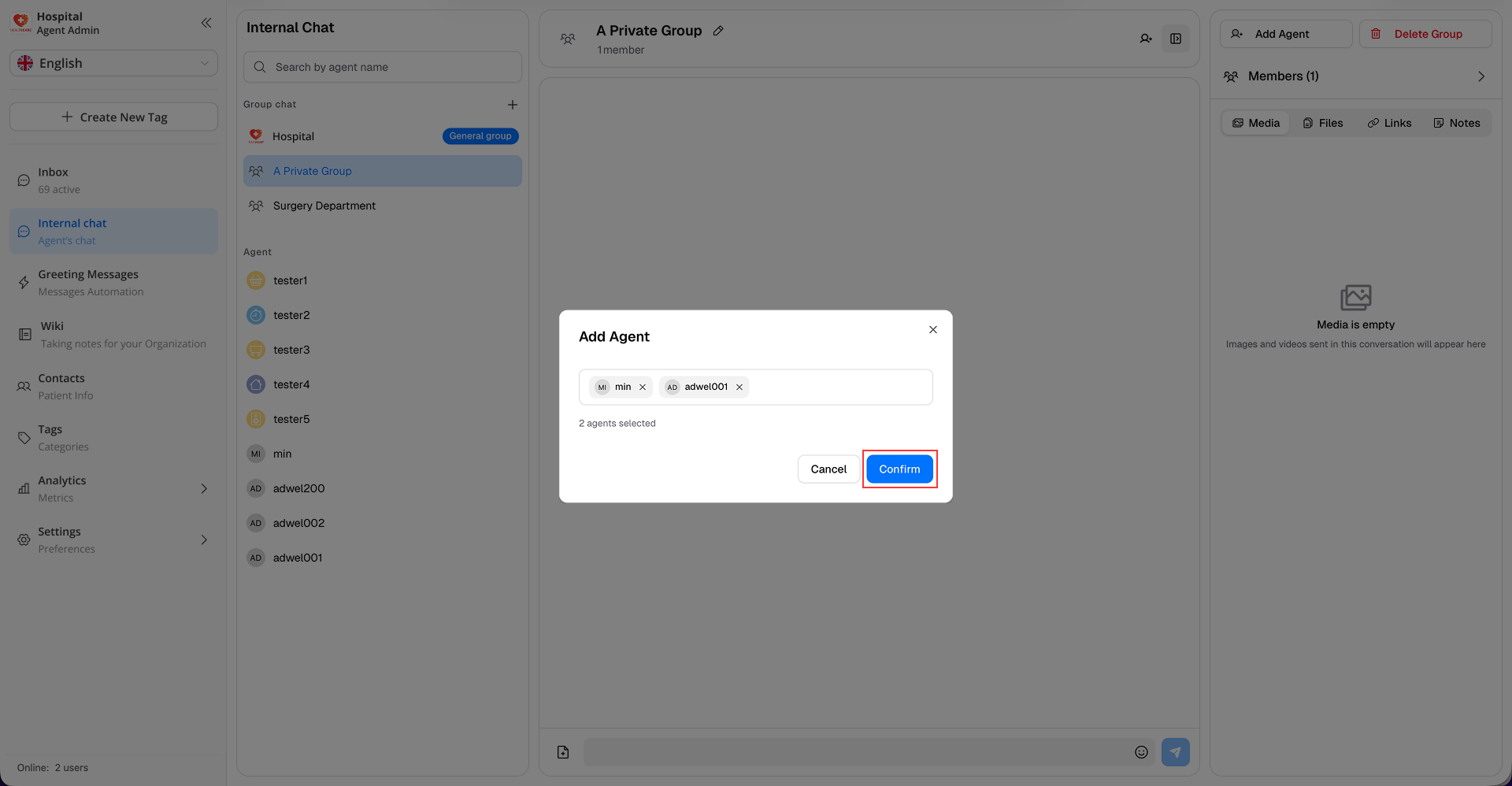Expand the Analytics section chevron
This screenshot has width=1512, height=786.
click(x=204, y=488)
